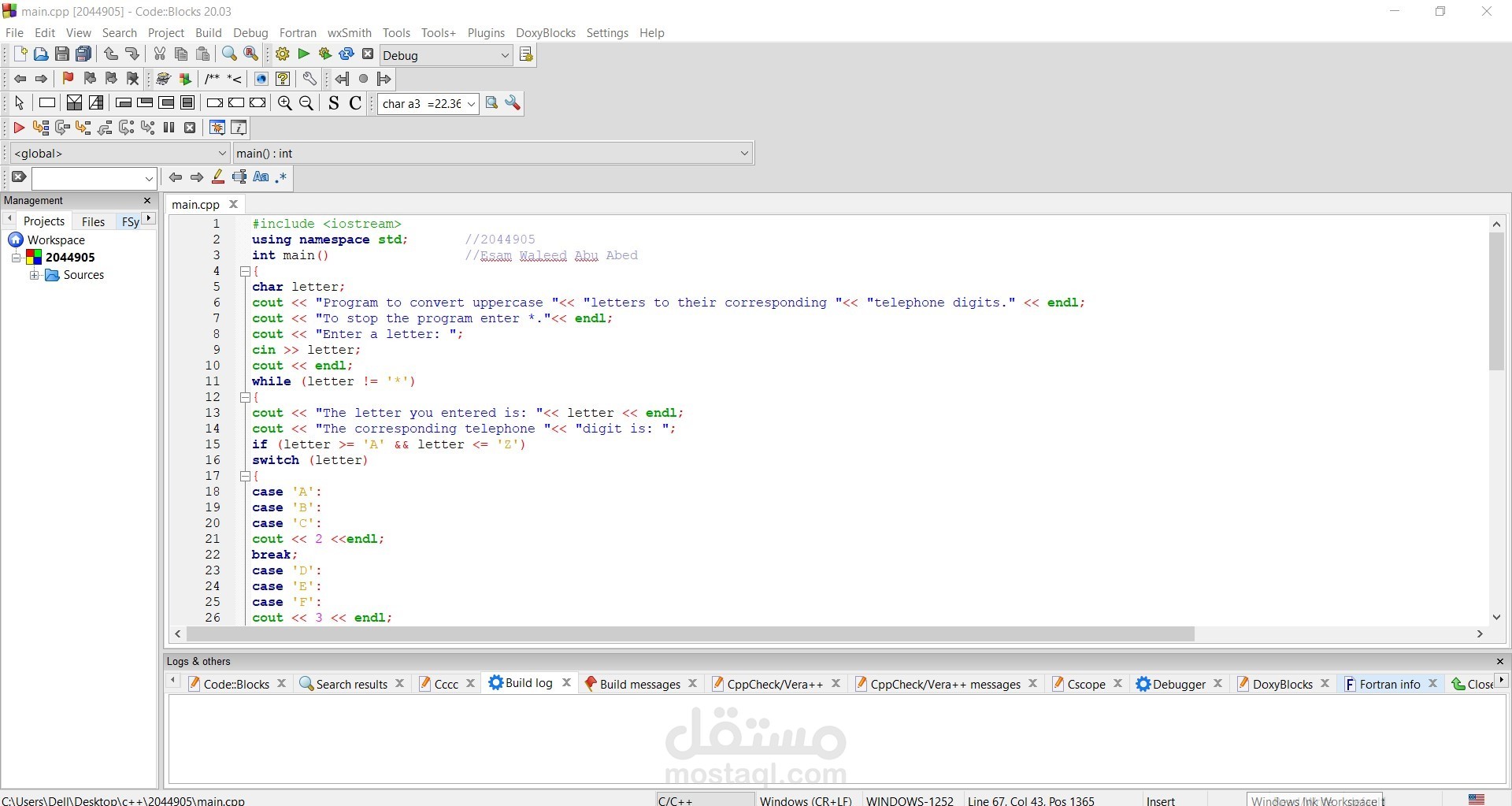Click the DoxyBlocks line comment icon
The image size is (1512, 806).
235,79
